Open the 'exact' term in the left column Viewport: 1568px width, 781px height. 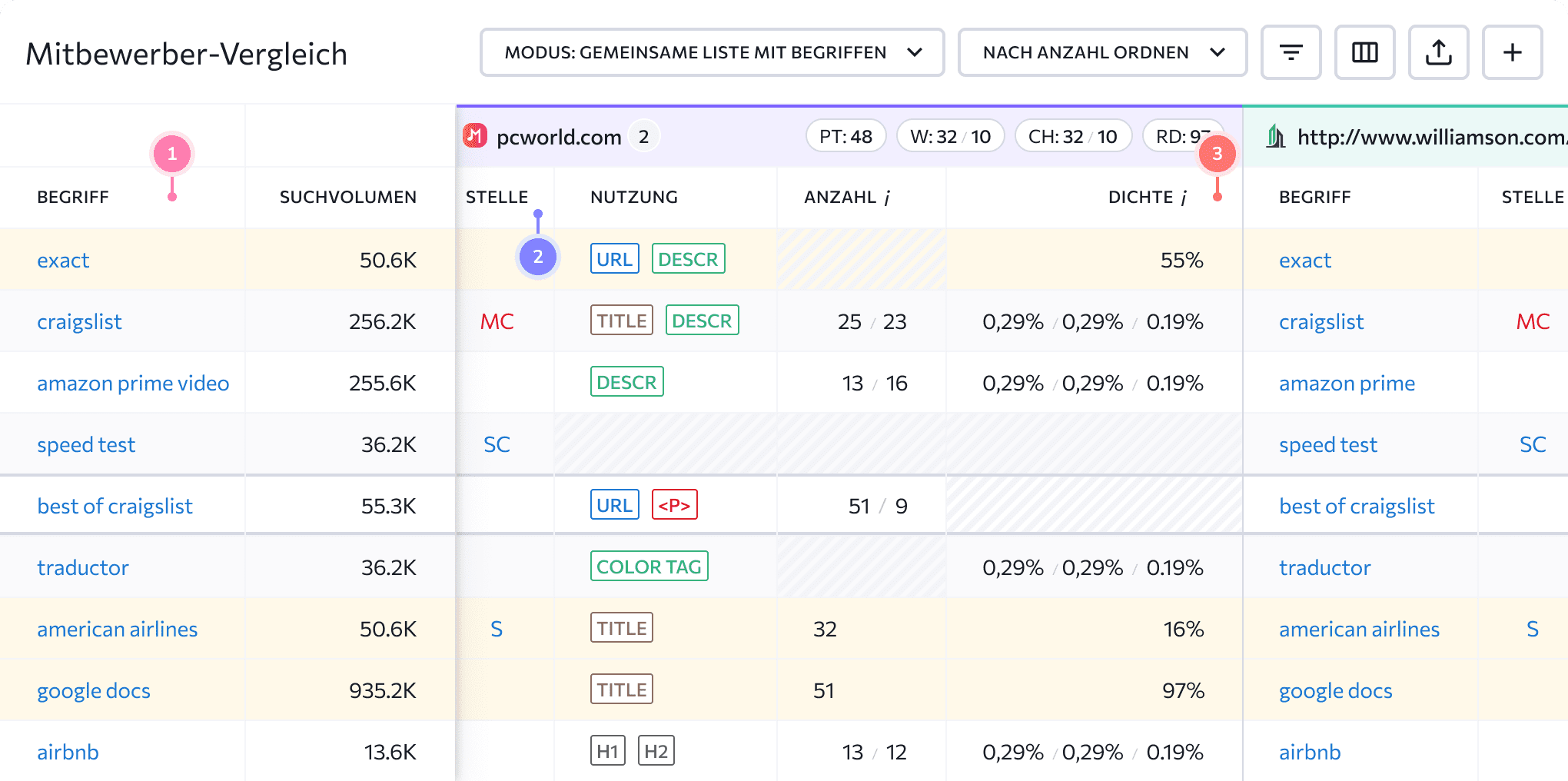click(x=63, y=261)
